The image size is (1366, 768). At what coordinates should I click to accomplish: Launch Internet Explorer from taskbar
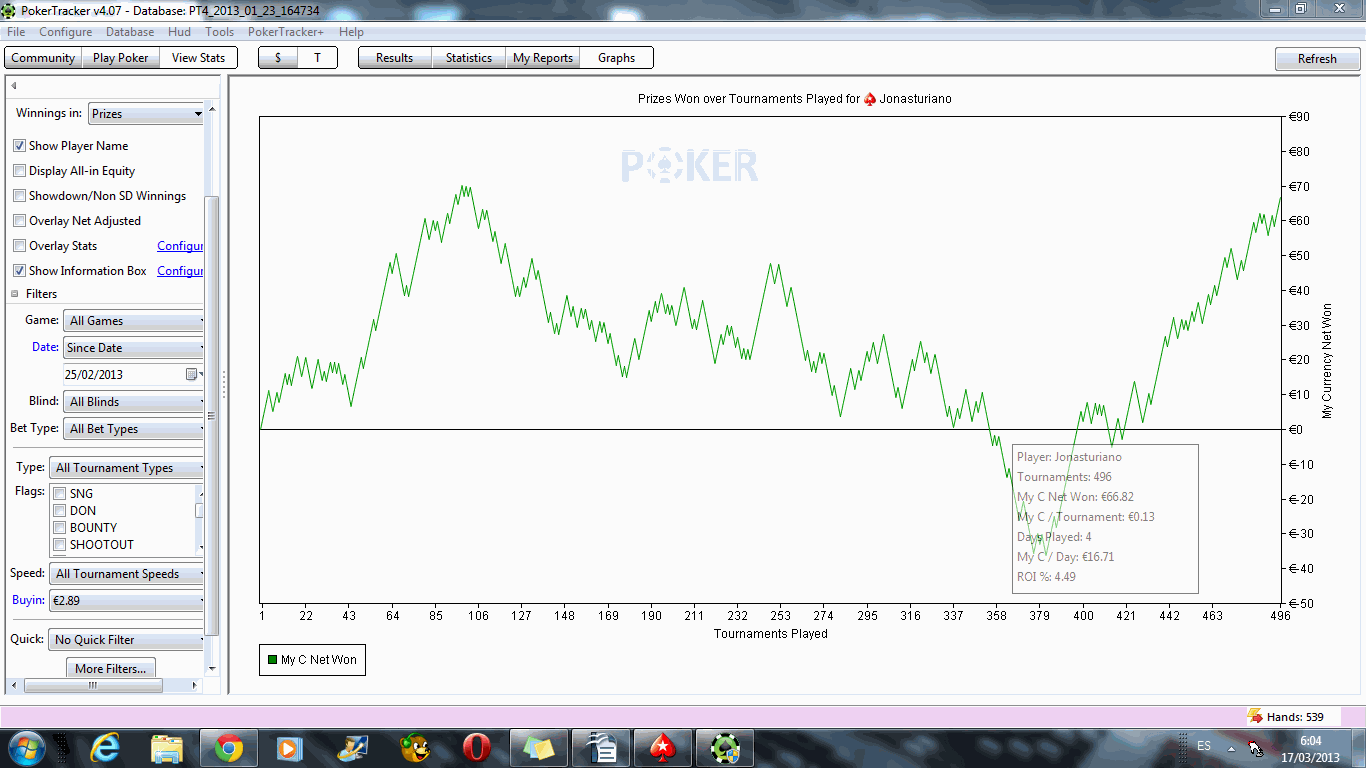coord(105,747)
